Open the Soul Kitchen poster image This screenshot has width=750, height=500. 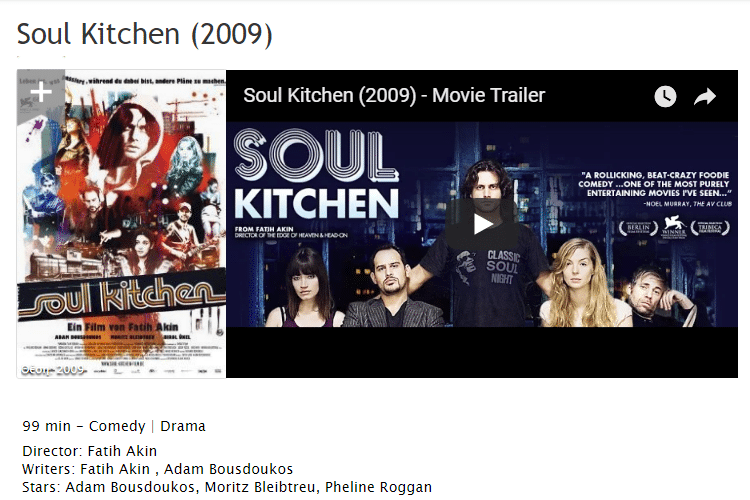121,224
